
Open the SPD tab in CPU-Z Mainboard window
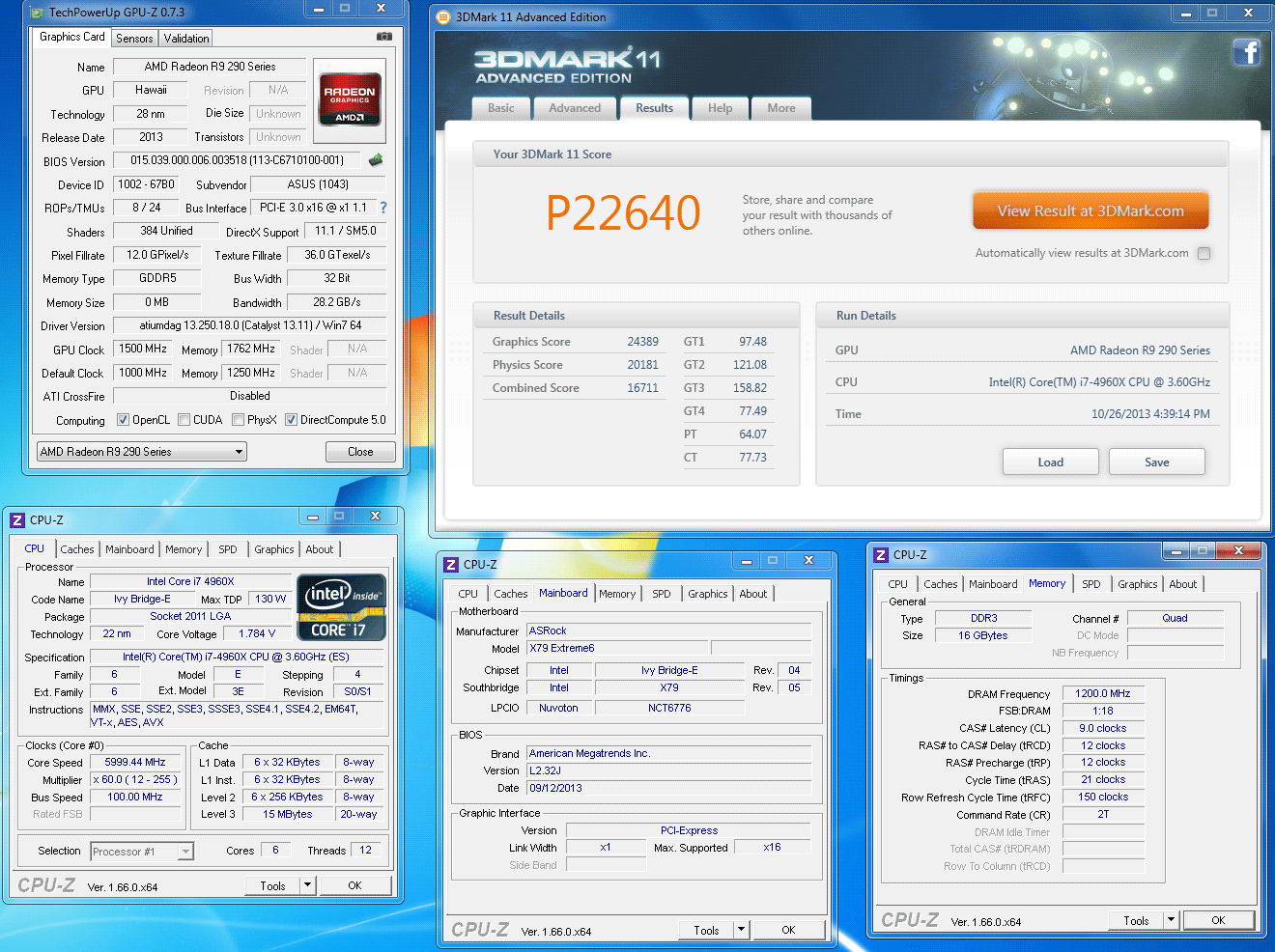[661, 594]
